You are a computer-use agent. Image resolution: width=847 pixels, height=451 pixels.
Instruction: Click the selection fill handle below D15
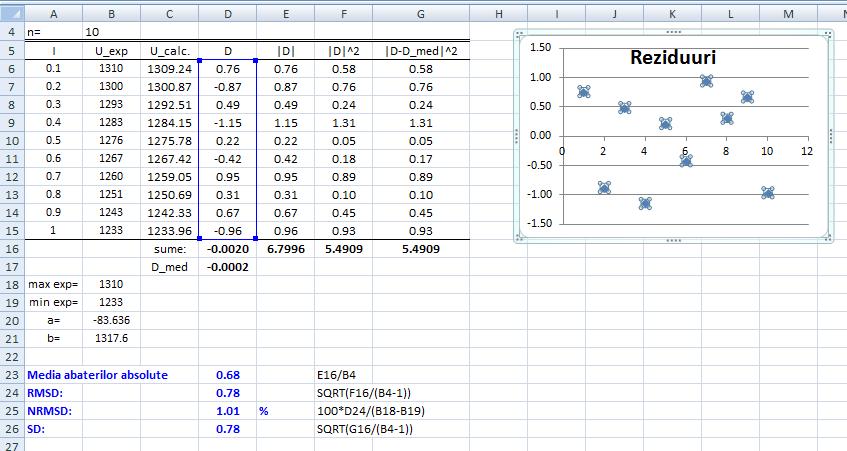tap(256, 238)
